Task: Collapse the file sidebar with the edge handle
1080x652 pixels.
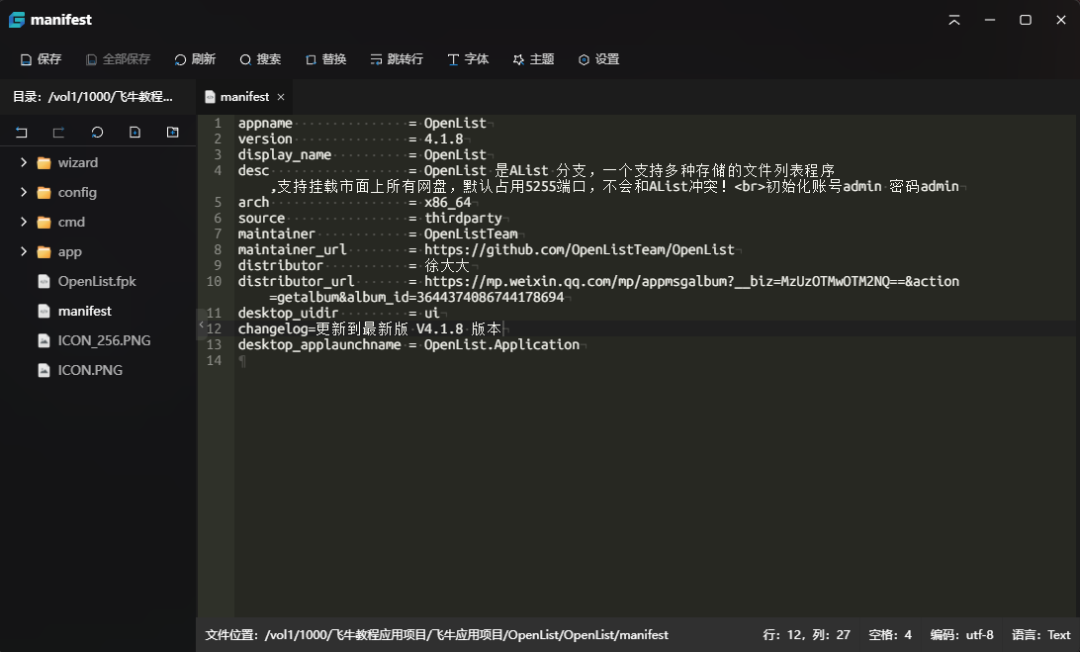Action: 201,324
